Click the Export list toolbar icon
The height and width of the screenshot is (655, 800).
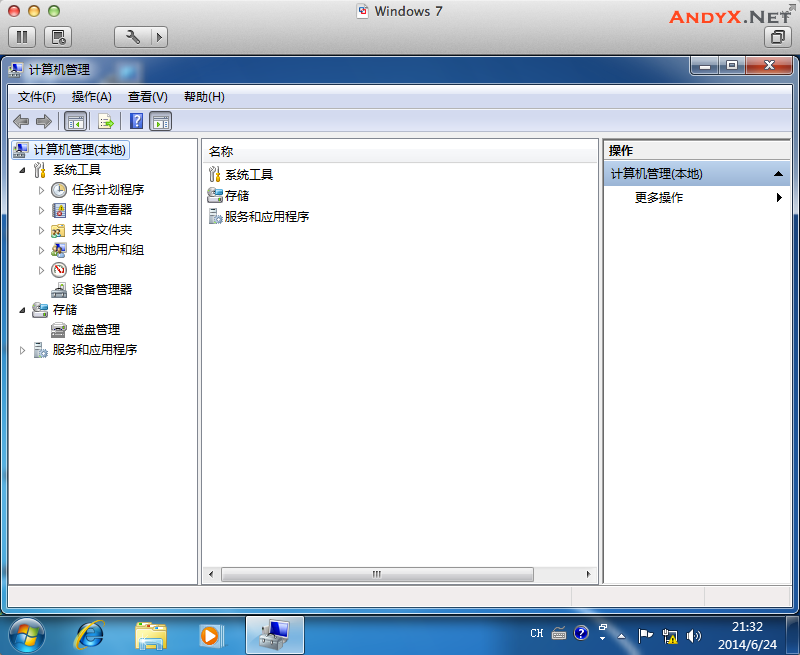point(106,121)
